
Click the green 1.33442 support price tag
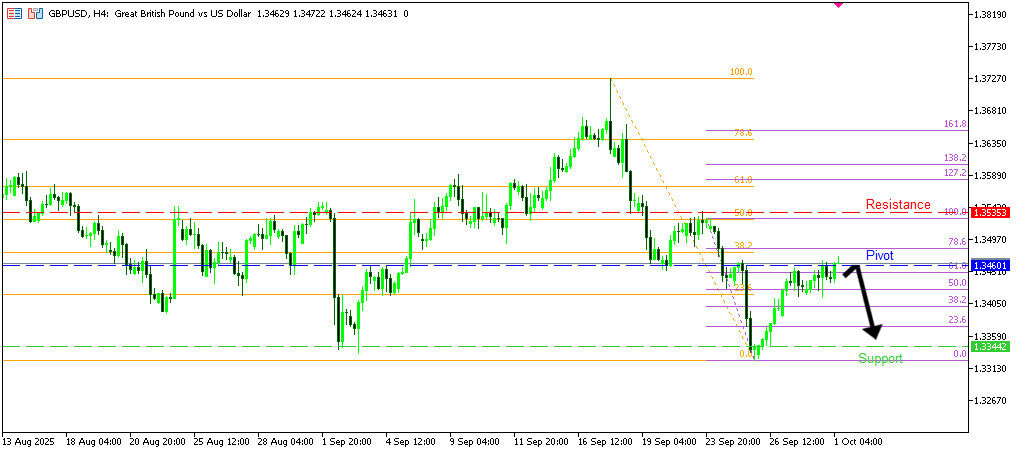click(990, 346)
